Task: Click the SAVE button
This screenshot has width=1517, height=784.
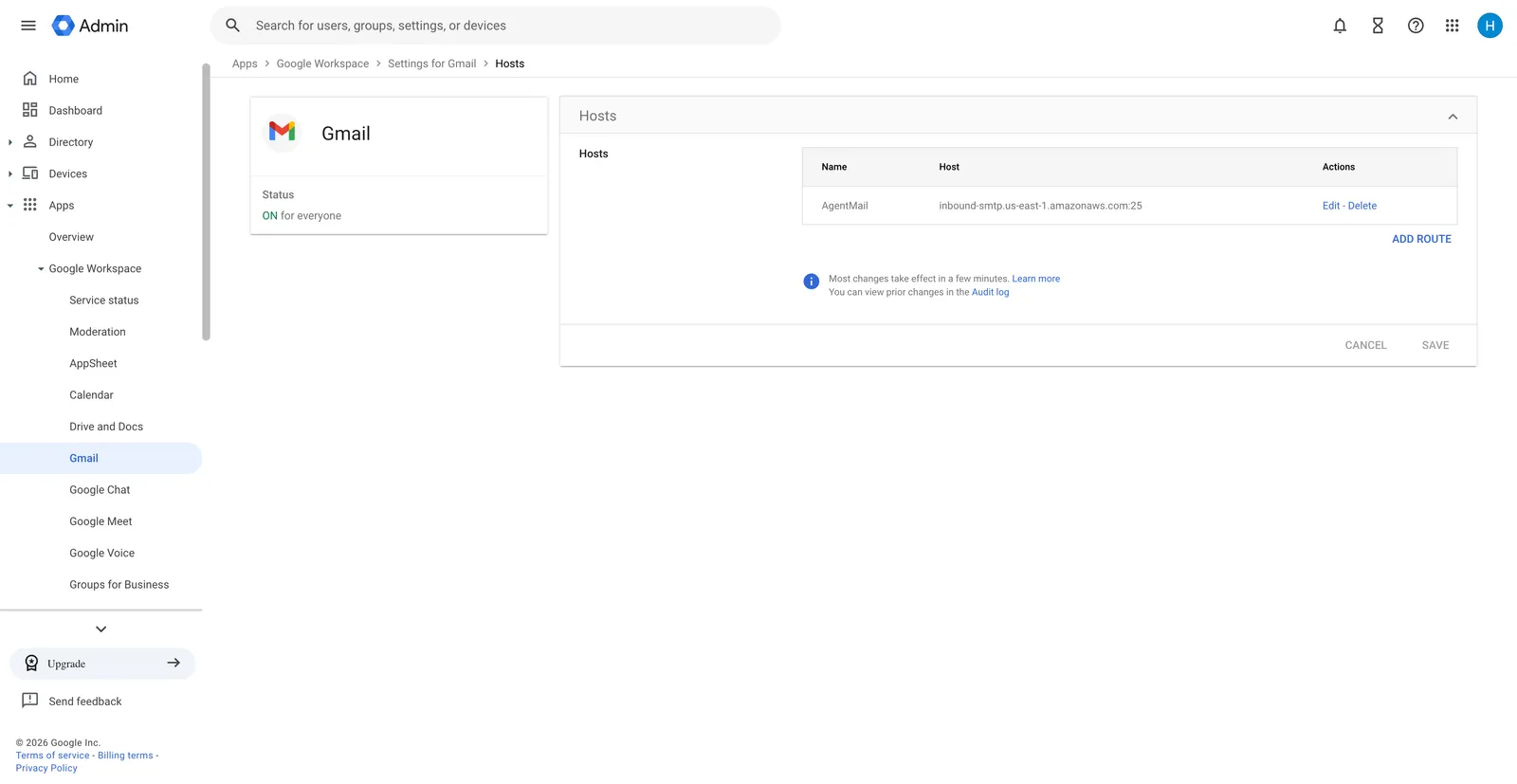Action: [x=1435, y=345]
